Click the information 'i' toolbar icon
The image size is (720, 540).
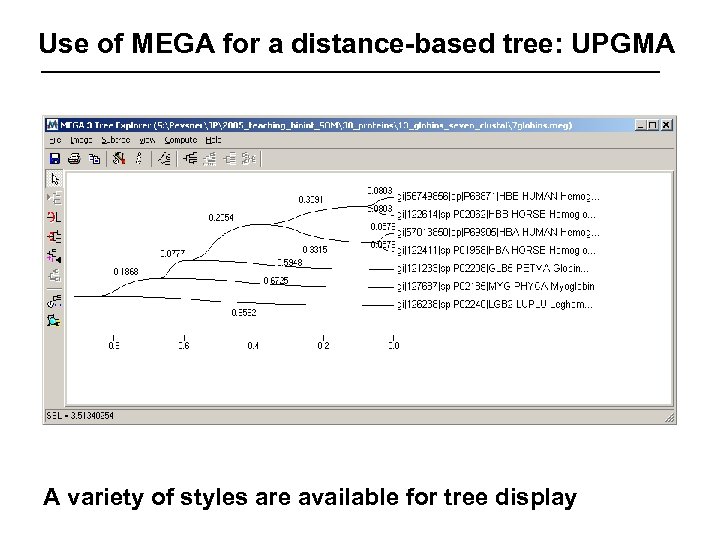coord(139,159)
